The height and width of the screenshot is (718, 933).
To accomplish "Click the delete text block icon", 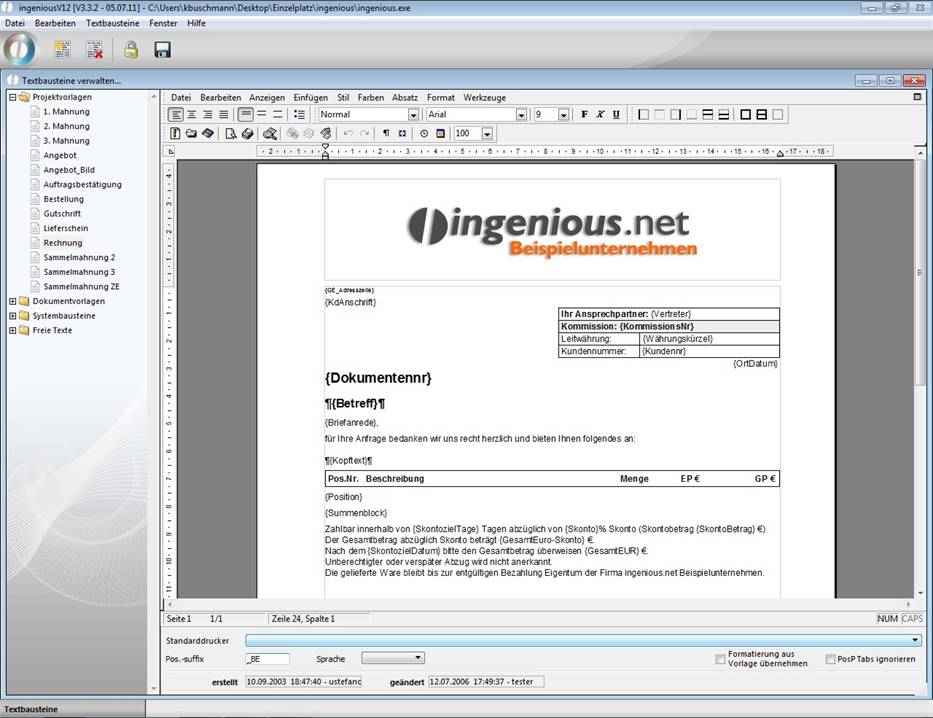I will [x=95, y=49].
